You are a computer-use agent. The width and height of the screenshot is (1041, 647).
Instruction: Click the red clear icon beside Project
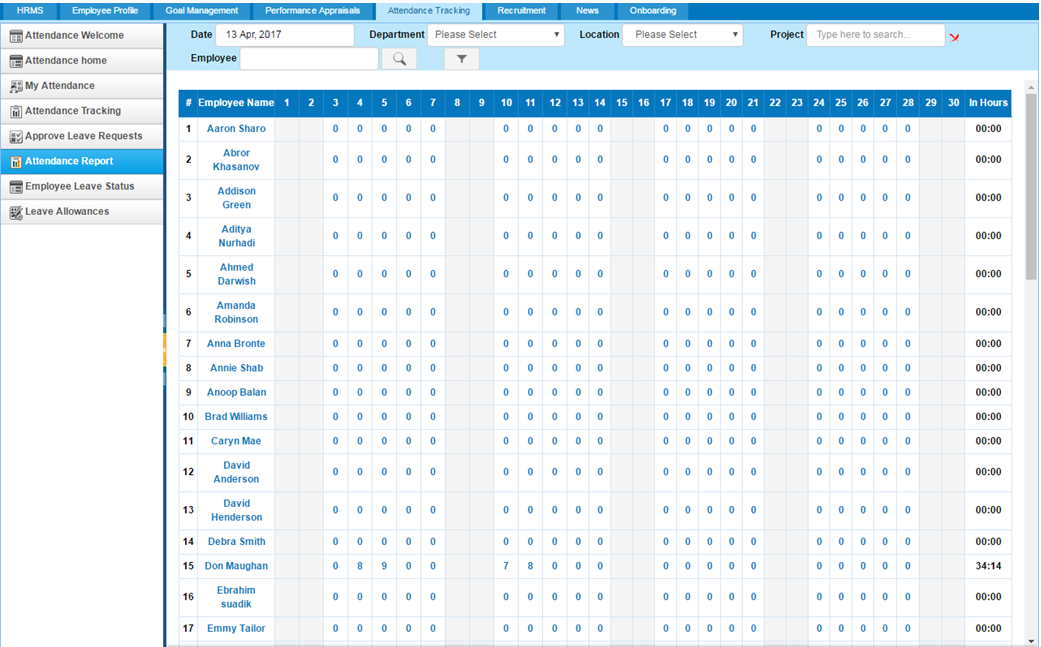tap(954, 37)
